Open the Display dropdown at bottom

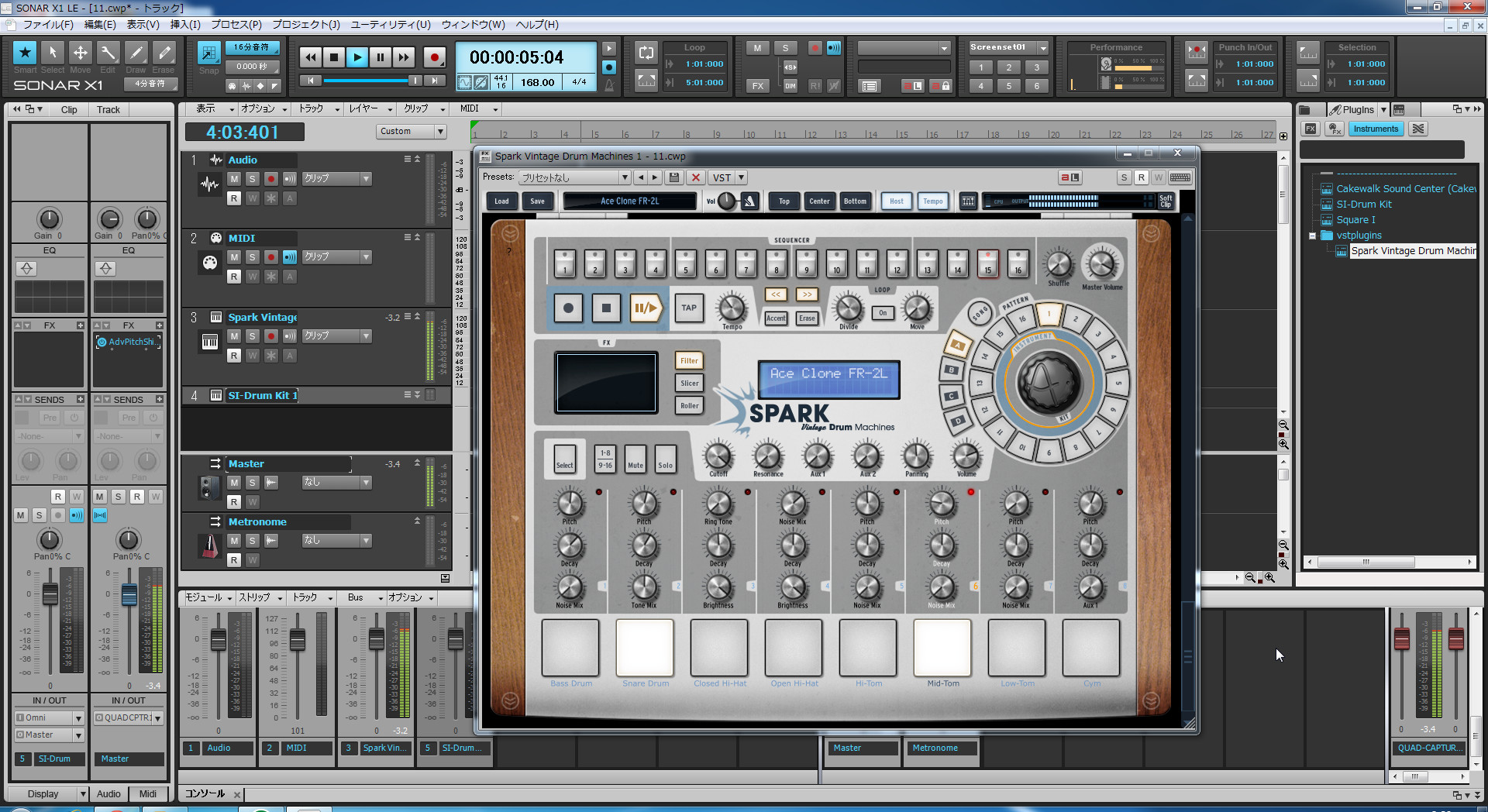pyautogui.click(x=83, y=794)
